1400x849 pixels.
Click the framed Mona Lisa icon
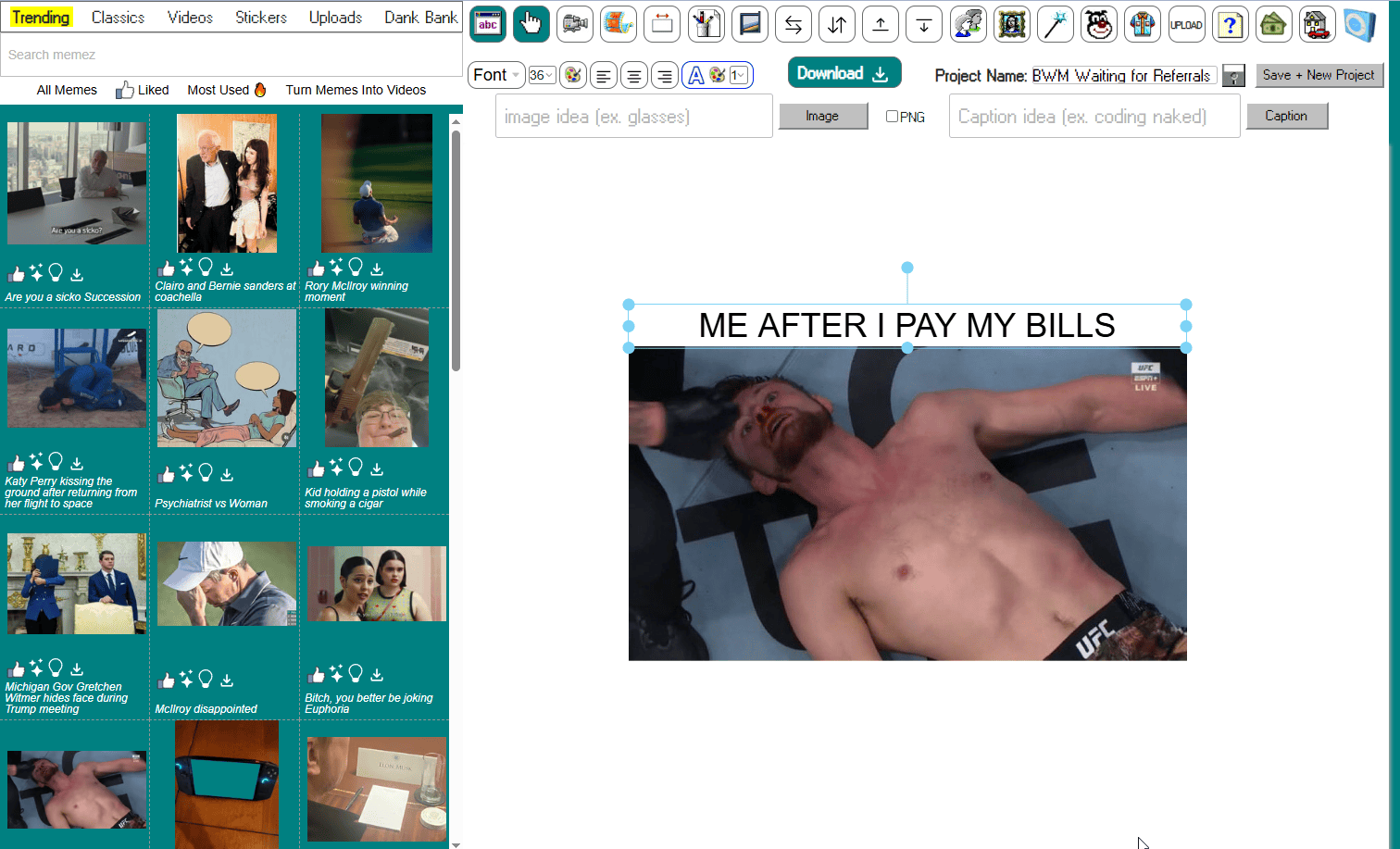point(1012,24)
